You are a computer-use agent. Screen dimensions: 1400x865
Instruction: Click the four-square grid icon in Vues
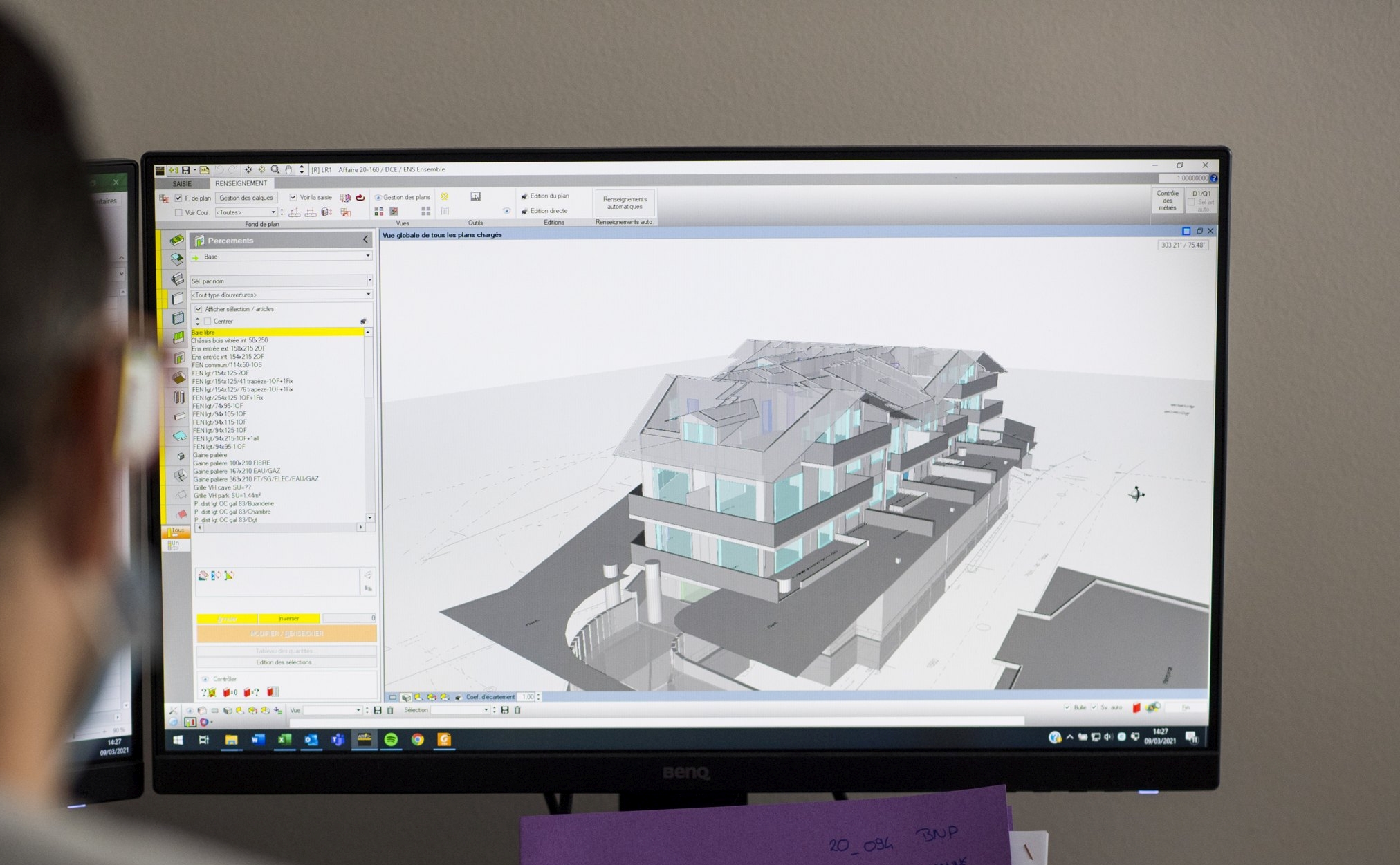click(426, 211)
